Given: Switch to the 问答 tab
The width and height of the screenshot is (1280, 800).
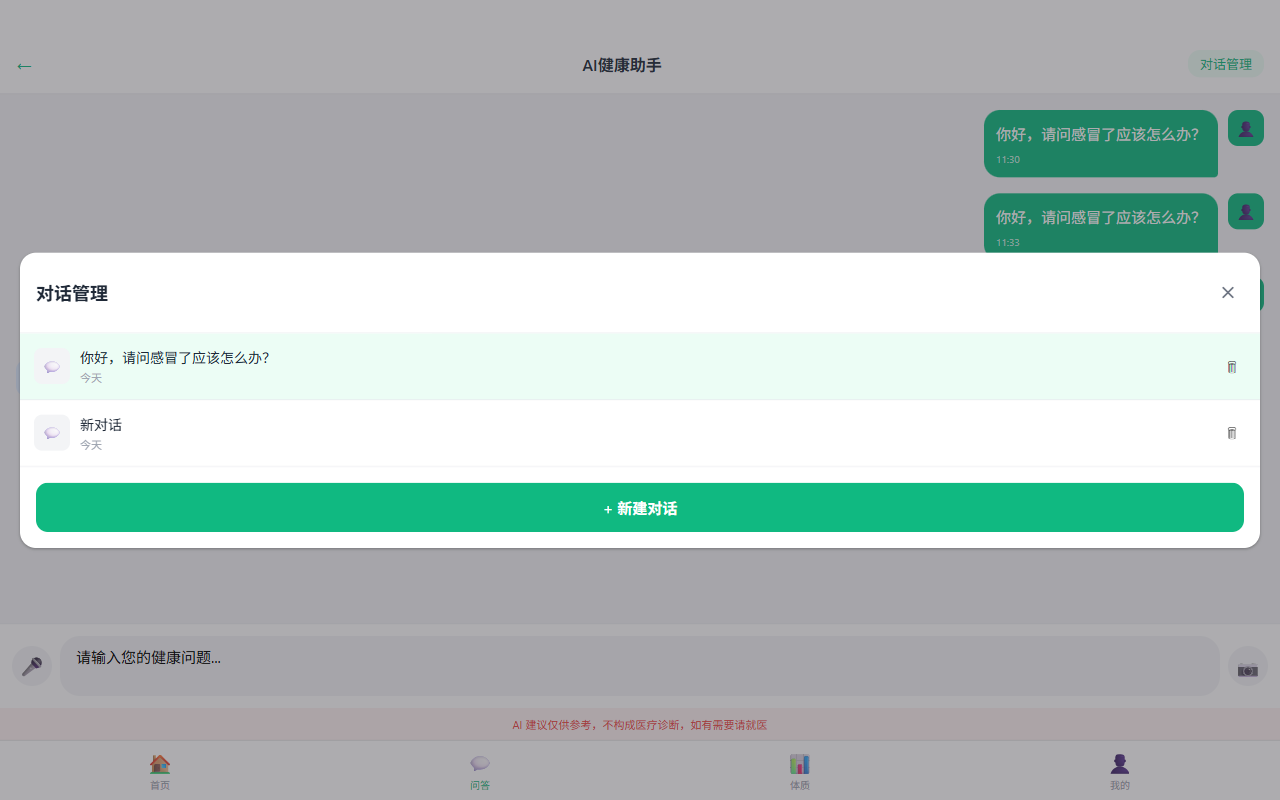Looking at the screenshot, I should click(x=480, y=771).
